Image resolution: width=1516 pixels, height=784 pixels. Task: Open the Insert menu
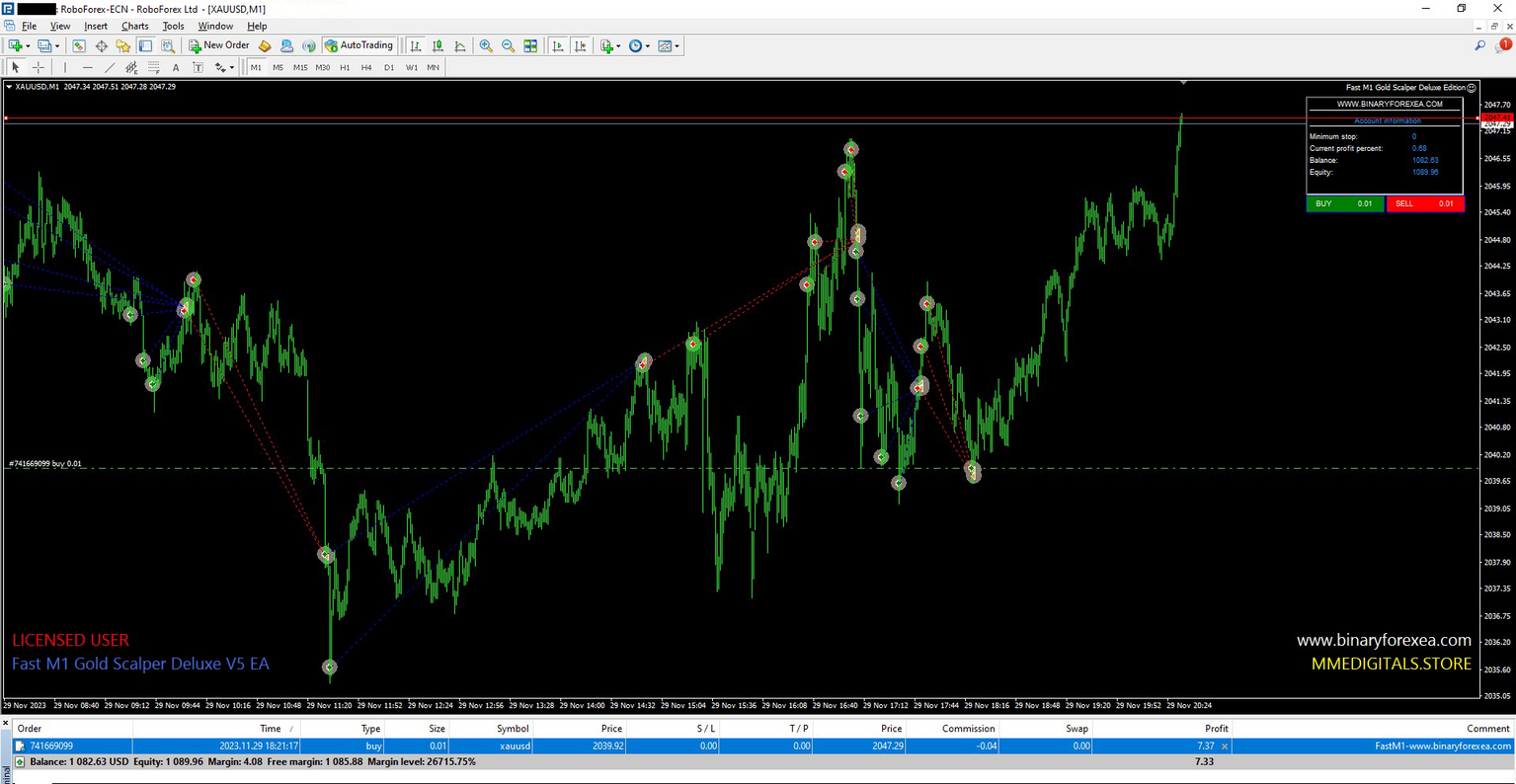coord(96,26)
